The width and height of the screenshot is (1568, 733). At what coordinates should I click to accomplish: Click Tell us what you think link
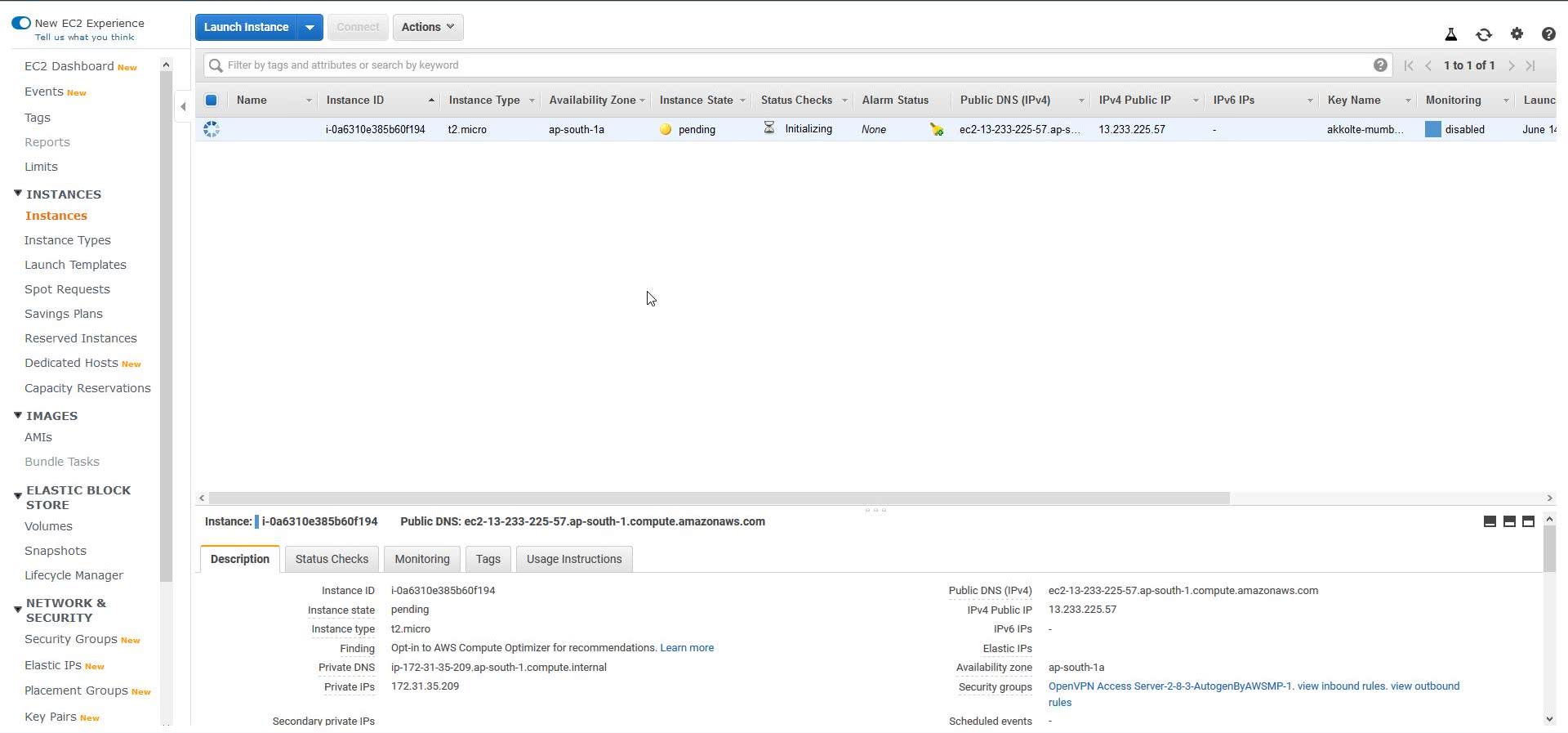pyautogui.click(x=85, y=37)
